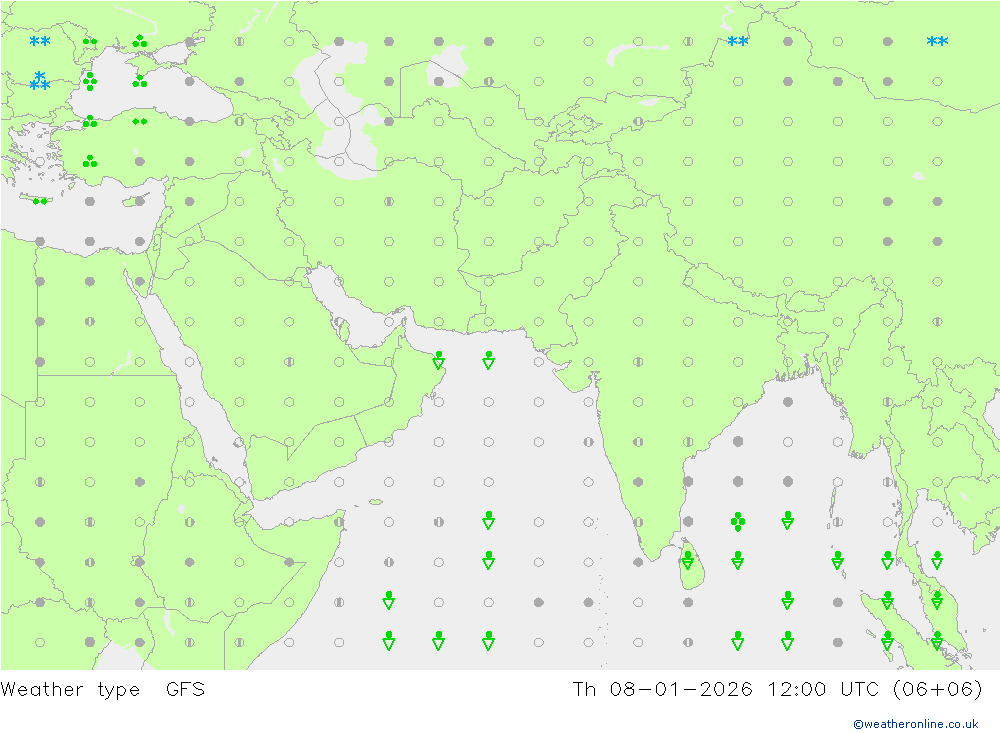Click the shower symbol over Sri Lanka

tap(688, 561)
